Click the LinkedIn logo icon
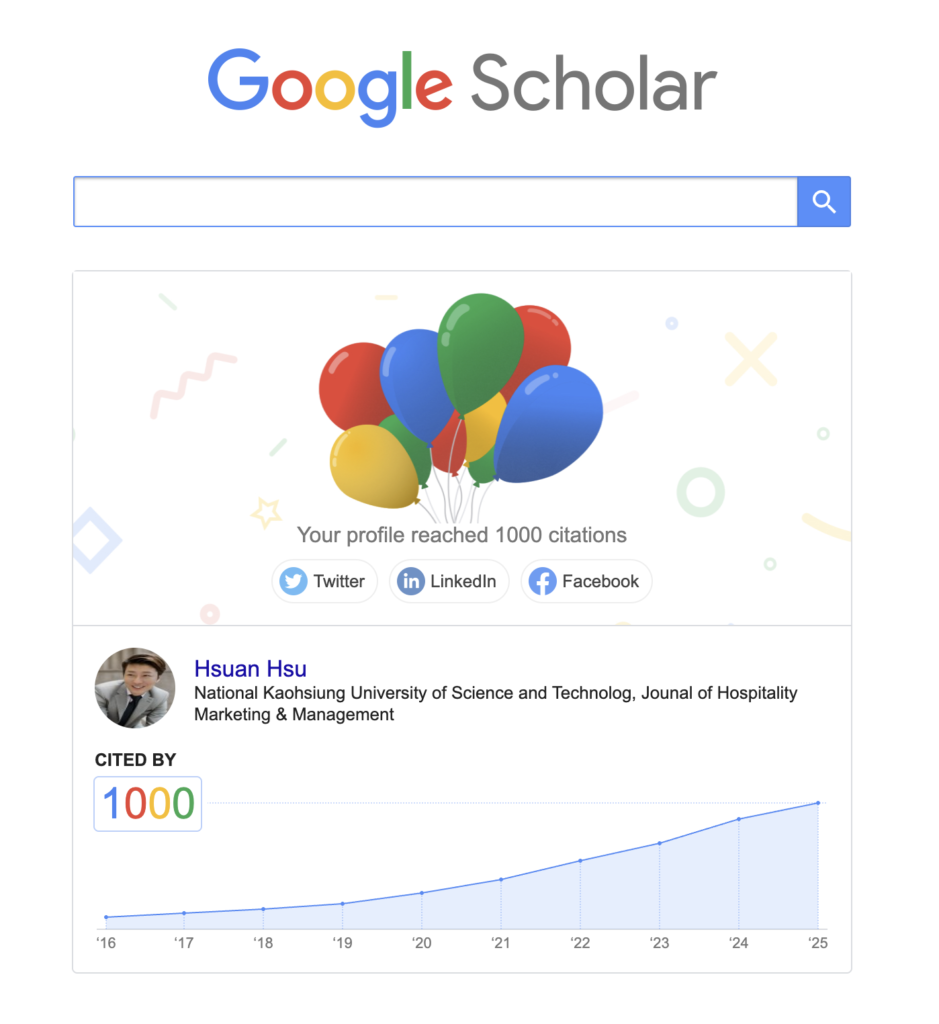 411,581
